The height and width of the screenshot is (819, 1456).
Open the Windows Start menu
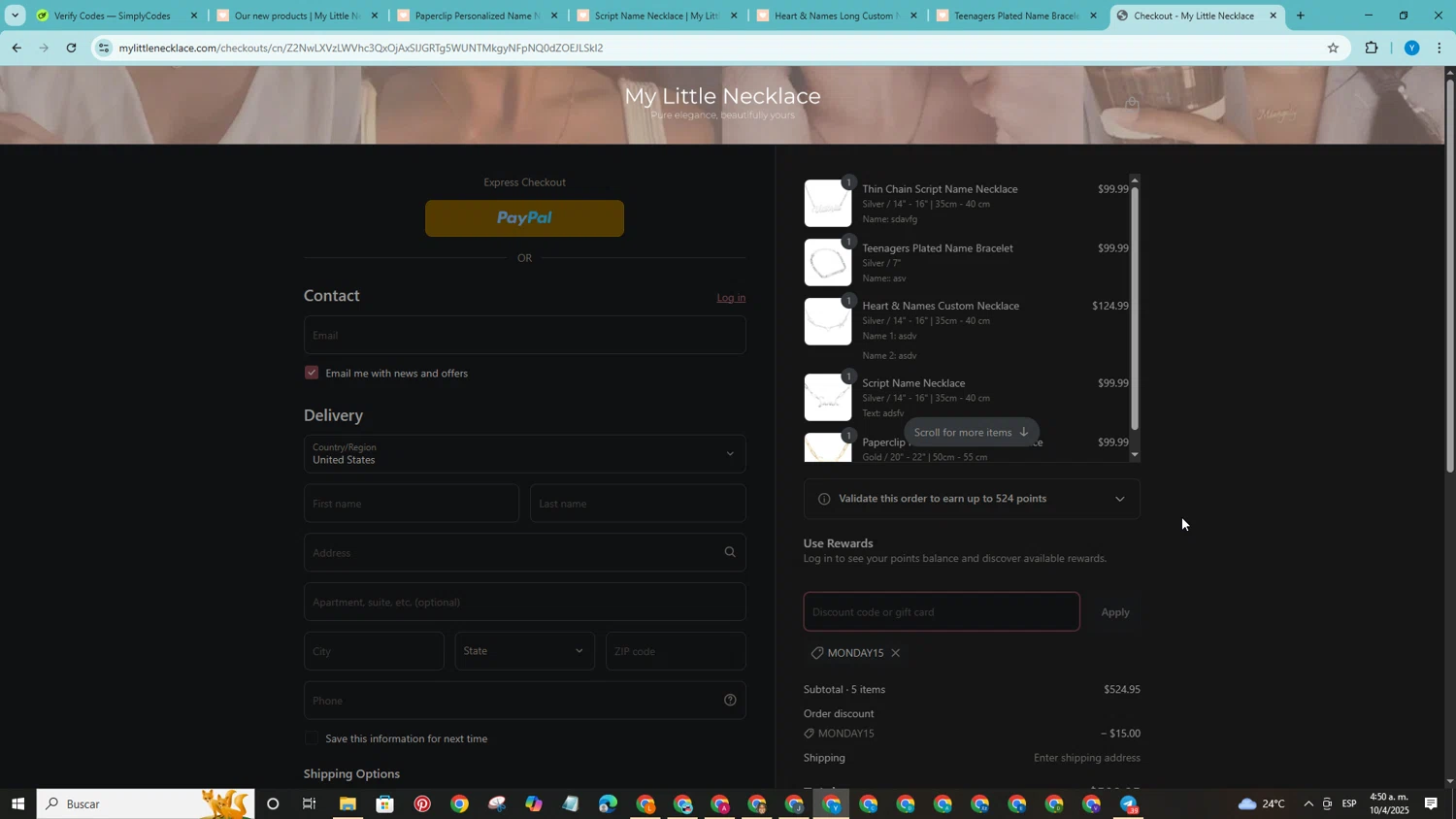pos(17,803)
